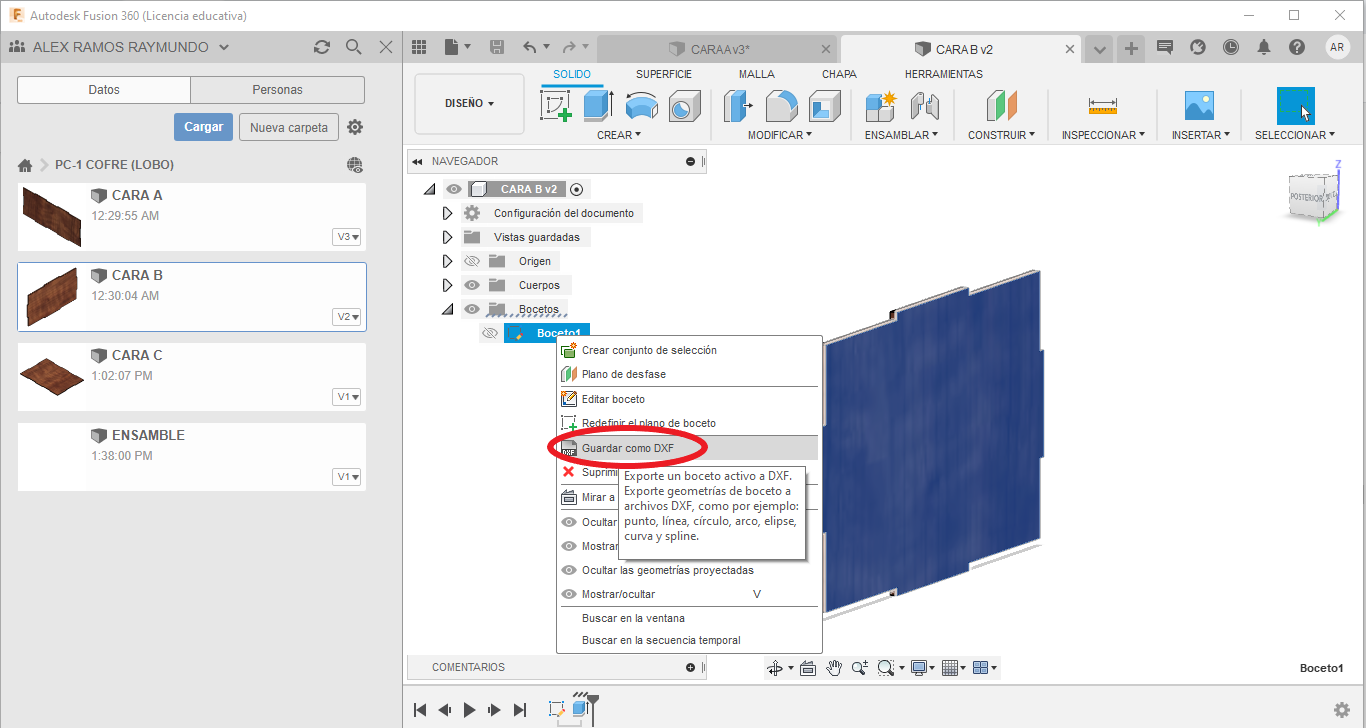Open the MODIFICAR dropdown menu

(x=780, y=135)
